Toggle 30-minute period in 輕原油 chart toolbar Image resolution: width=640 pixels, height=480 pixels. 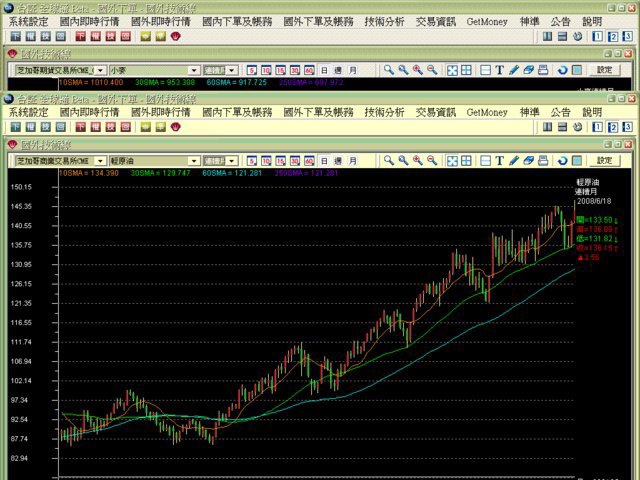295,161
